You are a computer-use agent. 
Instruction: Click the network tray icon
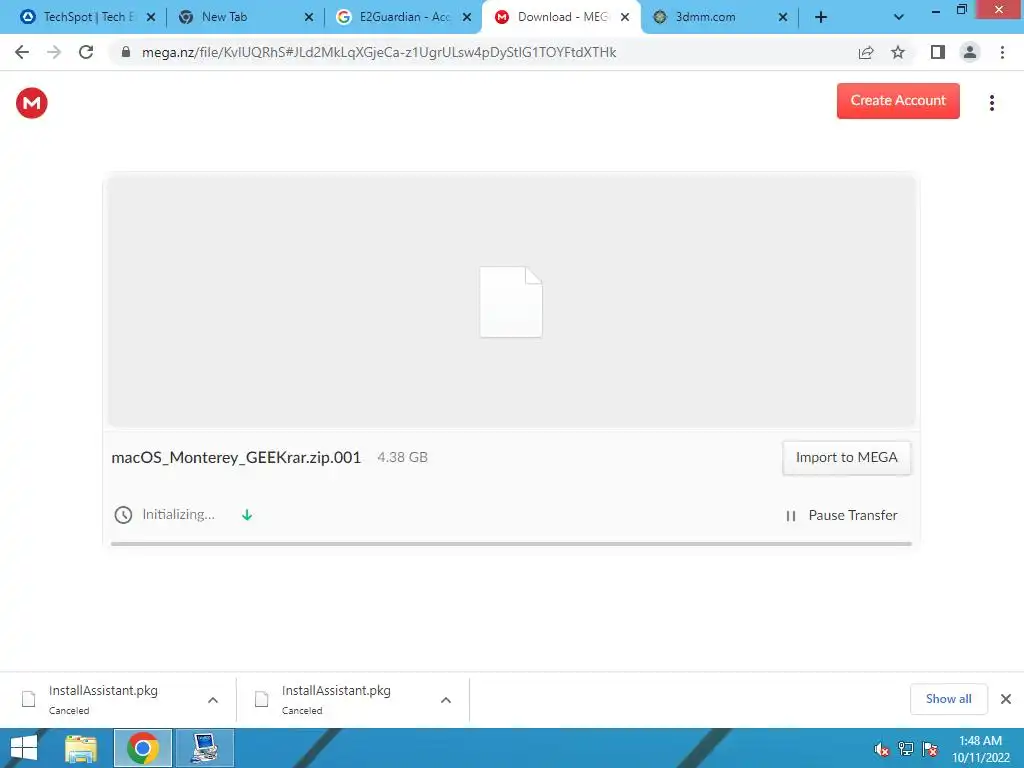point(906,749)
